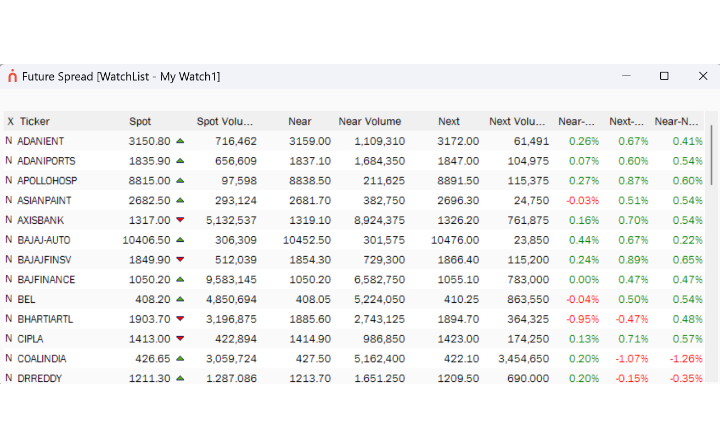This screenshot has height=448, width=720.
Task: Select the COALINDIA ticker
Action: pos(42,358)
